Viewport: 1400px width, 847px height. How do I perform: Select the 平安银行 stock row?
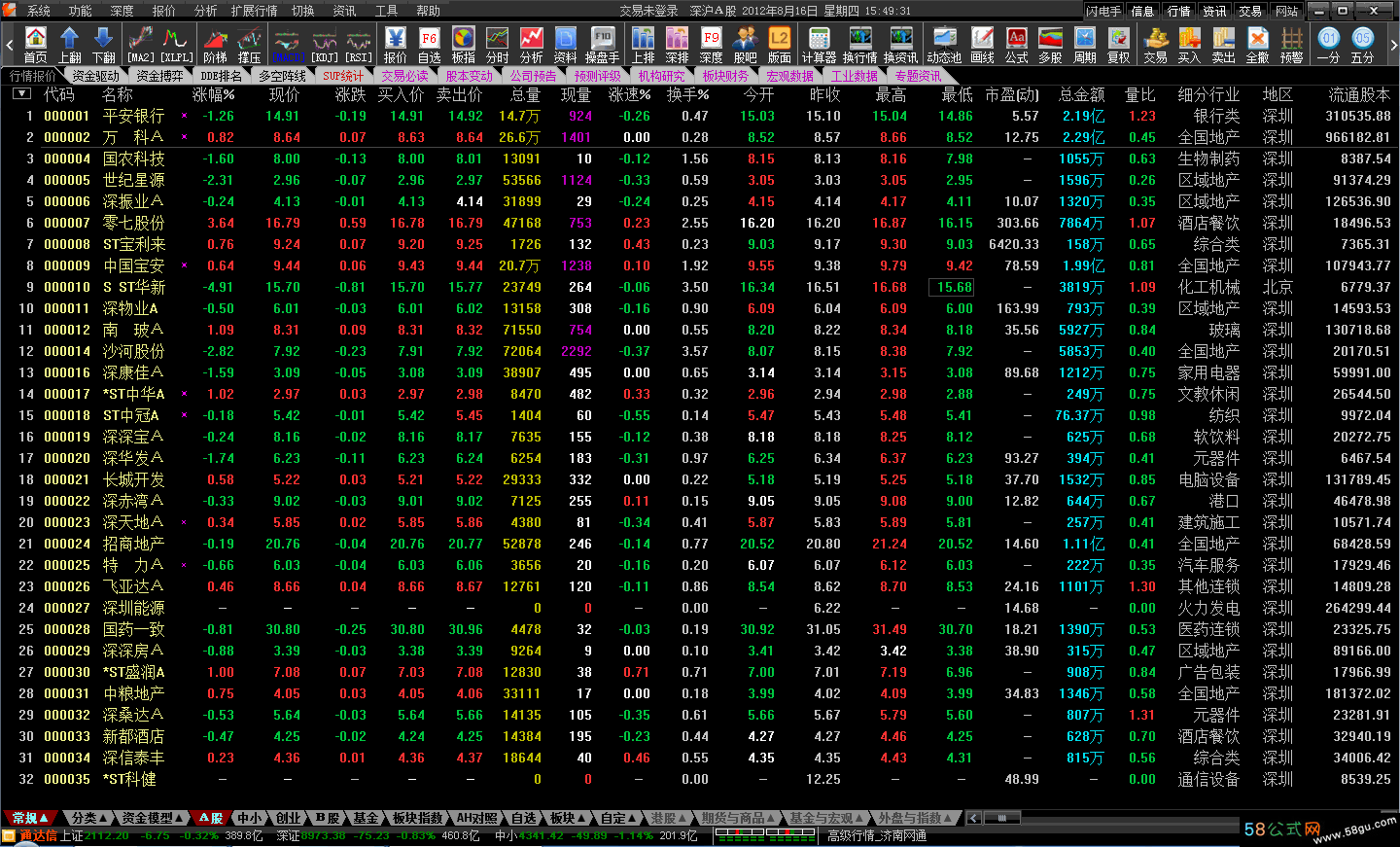tap(700, 116)
